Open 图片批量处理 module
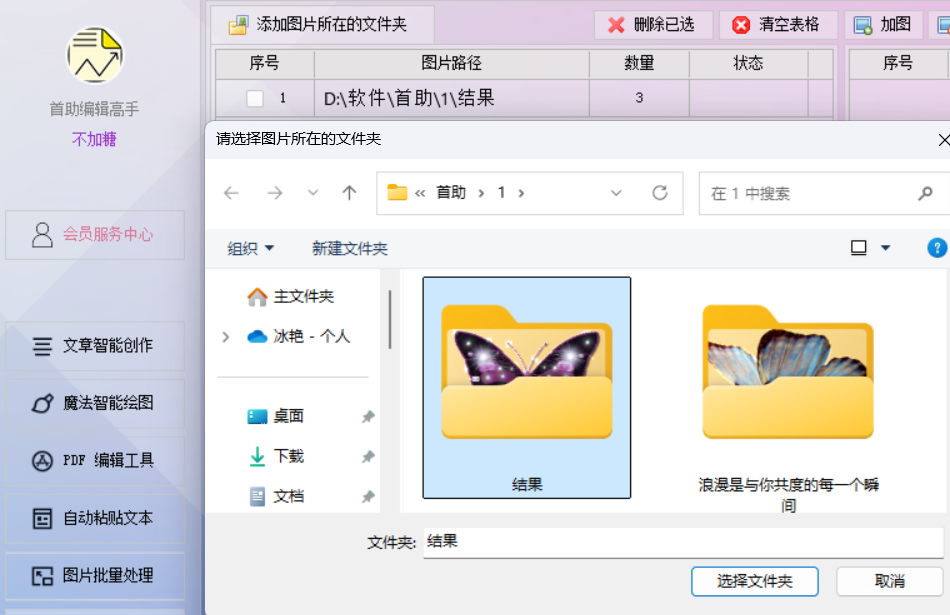This screenshot has height=615, width=950. coord(95,576)
